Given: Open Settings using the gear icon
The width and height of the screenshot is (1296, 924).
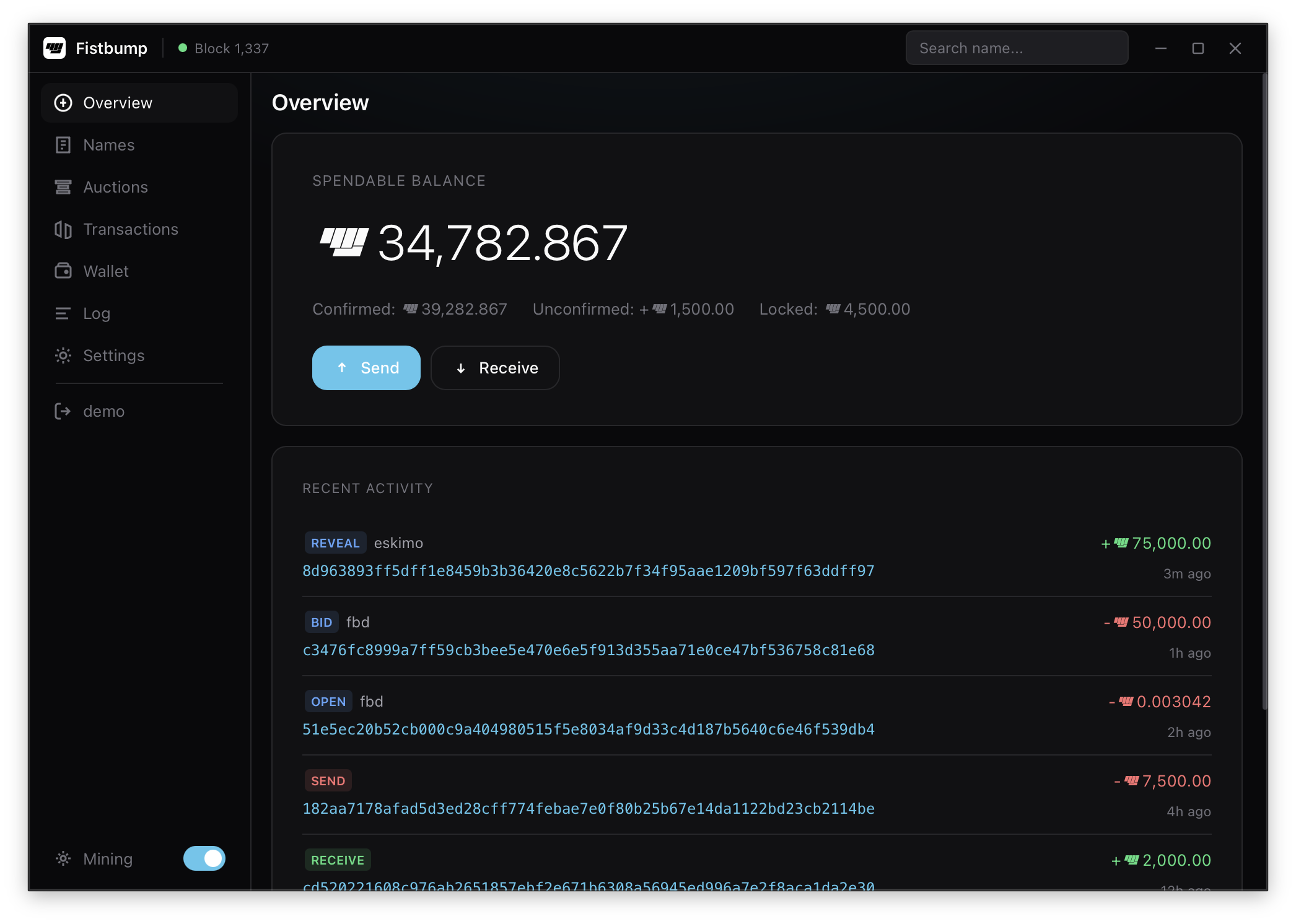Looking at the screenshot, I should (x=63, y=355).
